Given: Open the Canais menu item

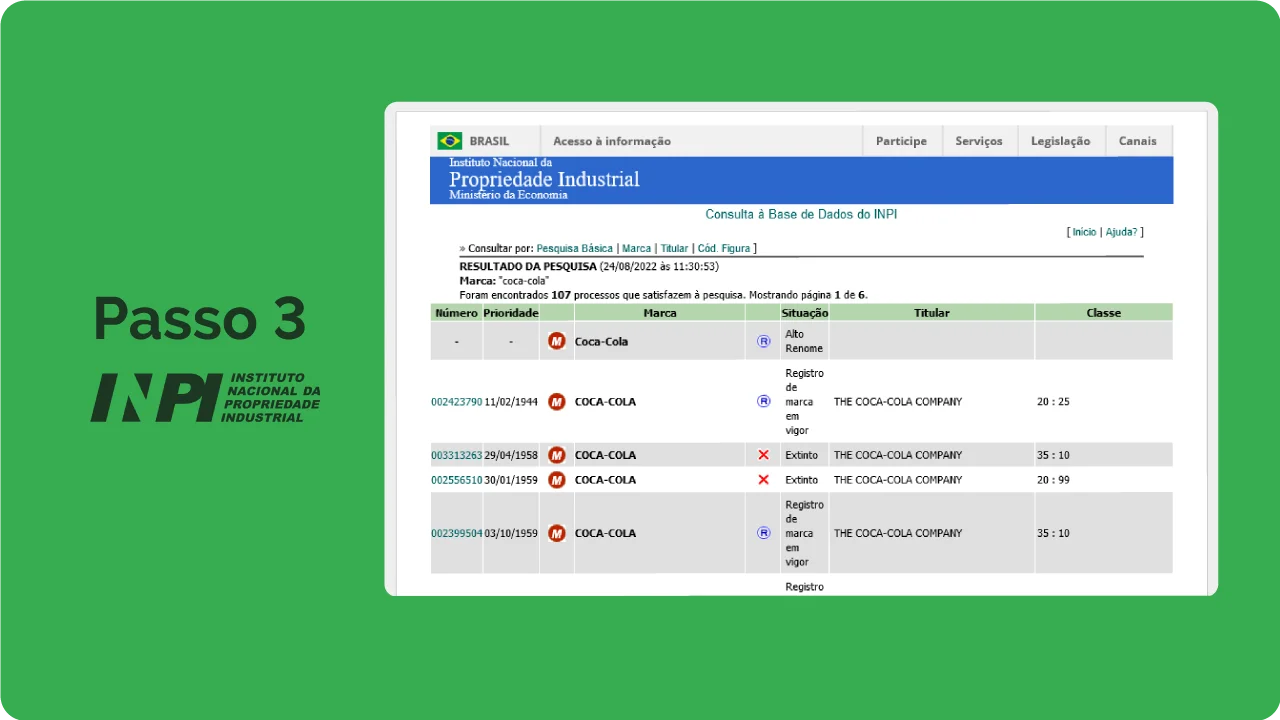Looking at the screenshot, I should [x=1138, y=141].
